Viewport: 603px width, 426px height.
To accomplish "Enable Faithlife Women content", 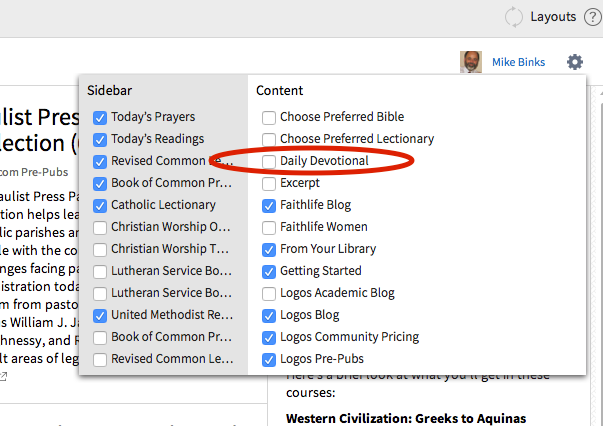I will (x=269, y=228).
